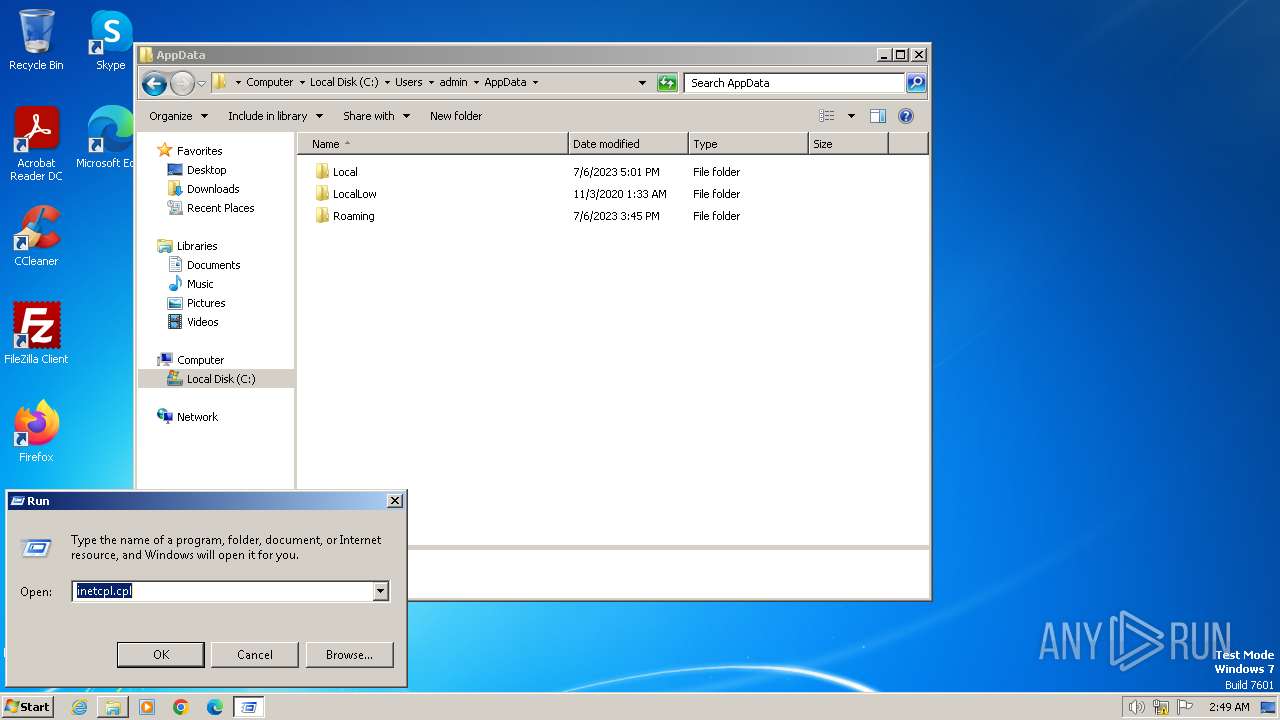The width and height of the screenshot is (1280, 720).
Task: Toggle the preview pane icon
Action: (x=878, y=116)
